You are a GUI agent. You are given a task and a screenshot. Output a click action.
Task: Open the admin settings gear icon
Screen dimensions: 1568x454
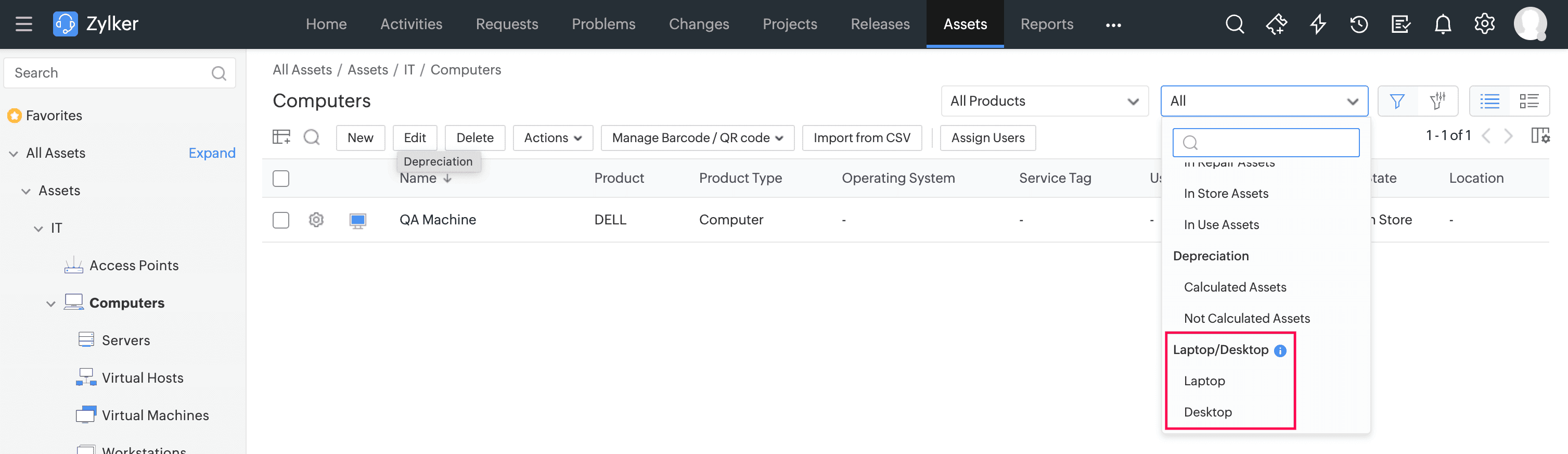(1484, 24)
